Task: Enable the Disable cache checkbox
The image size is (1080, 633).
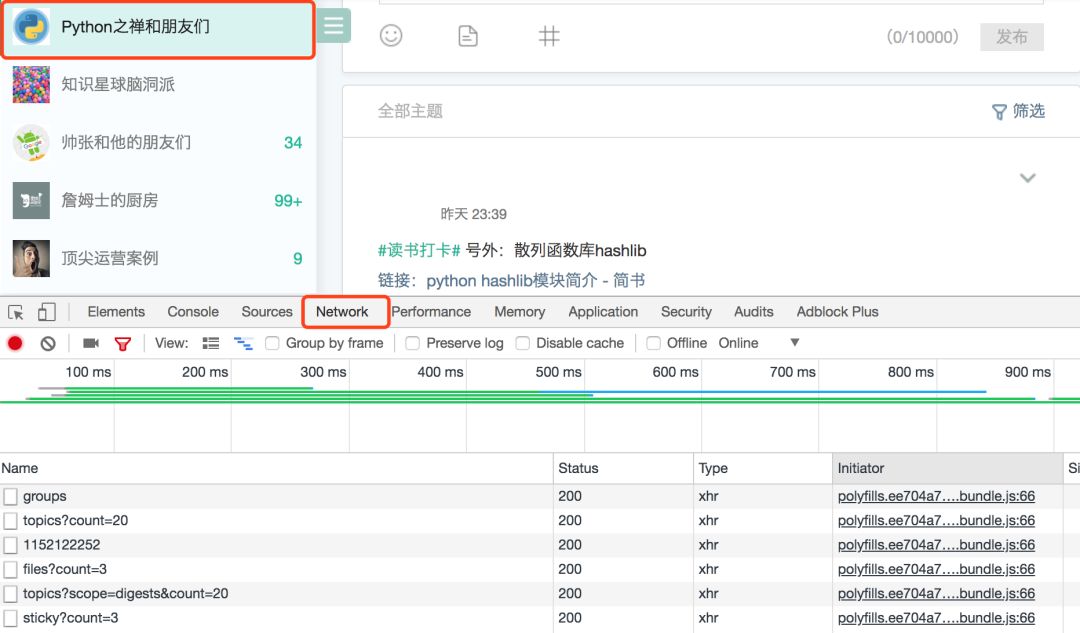Action: (x=523, y=343)
